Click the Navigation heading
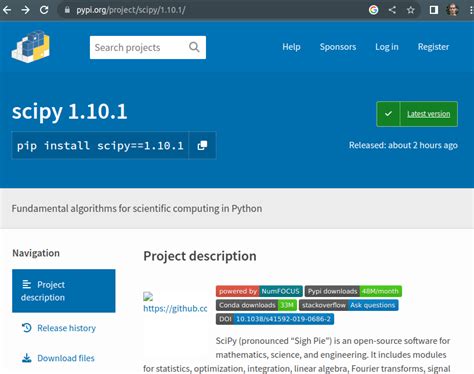Screen dimensions: 474x374 [36, 253]
